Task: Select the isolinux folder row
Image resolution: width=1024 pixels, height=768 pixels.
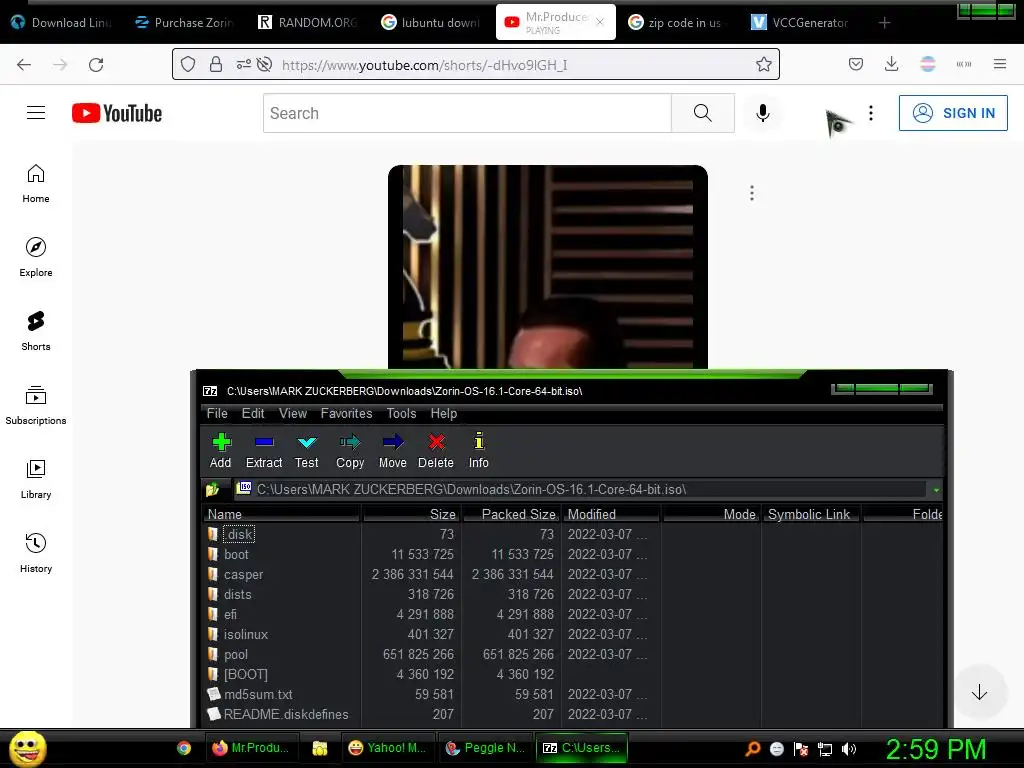Action: pos(571,634)
